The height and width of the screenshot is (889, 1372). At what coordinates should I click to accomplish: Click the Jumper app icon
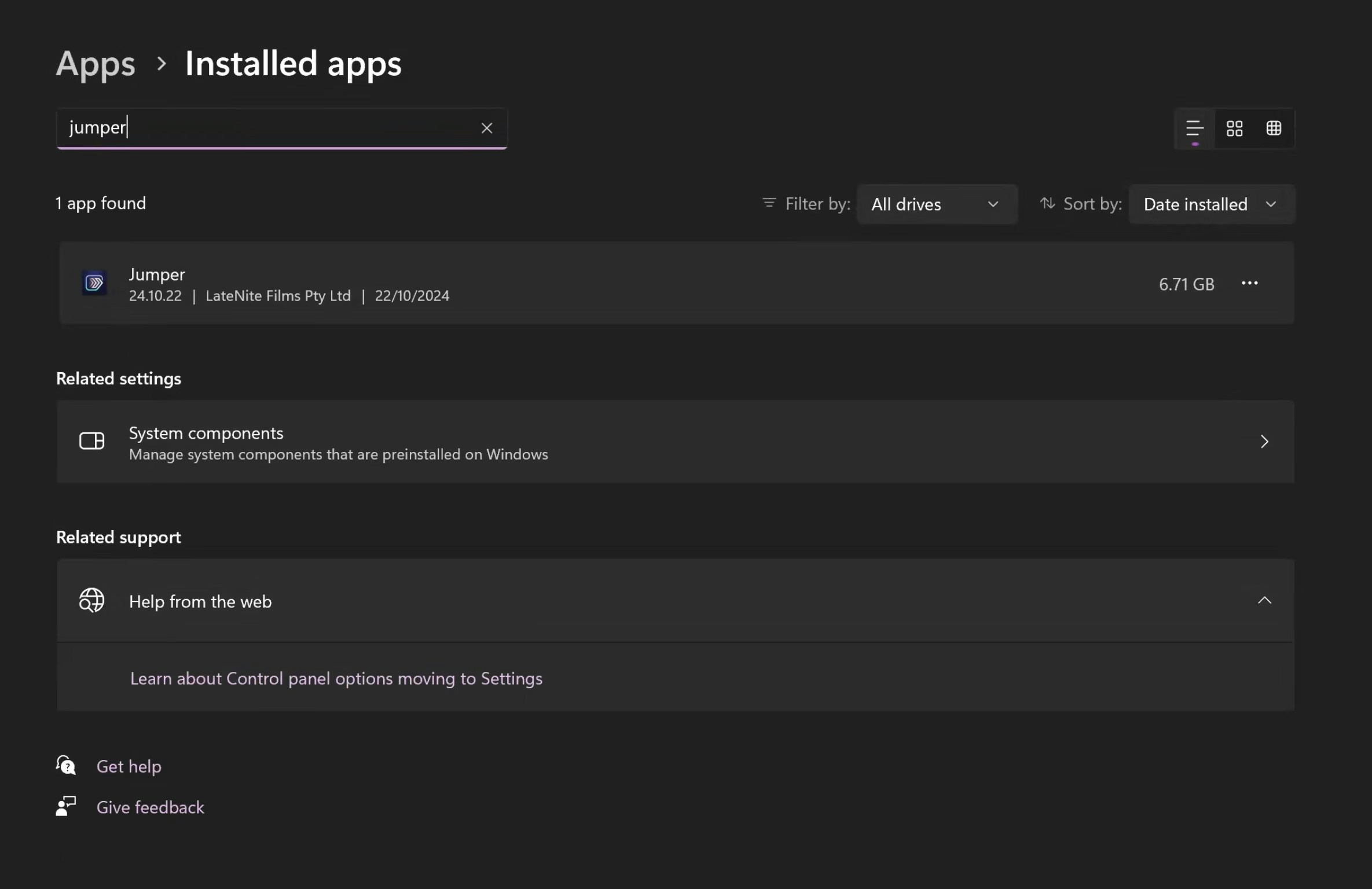(x=94, y=283)
